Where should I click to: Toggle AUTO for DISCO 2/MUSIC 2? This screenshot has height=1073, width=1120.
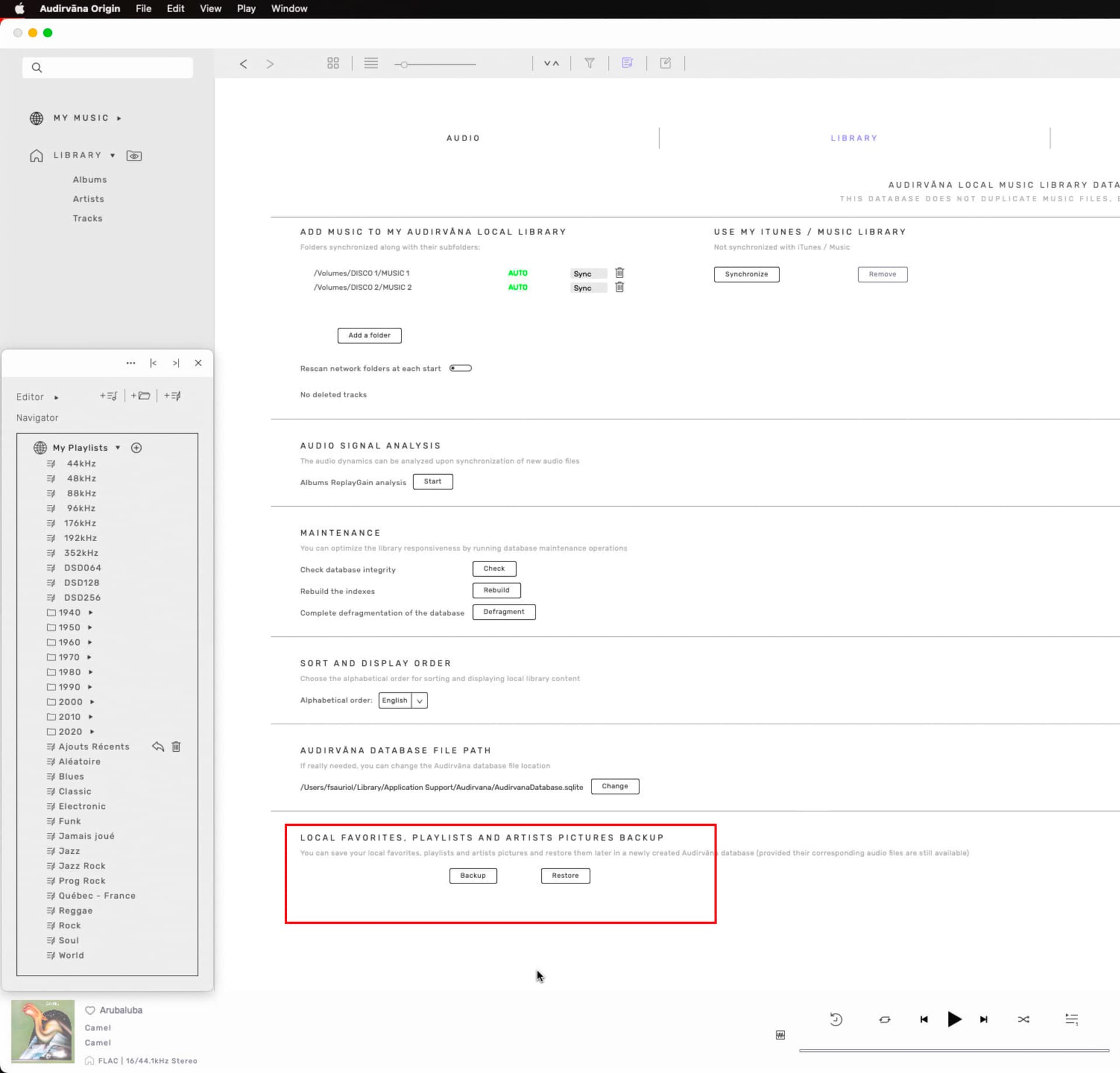point(517,287)
